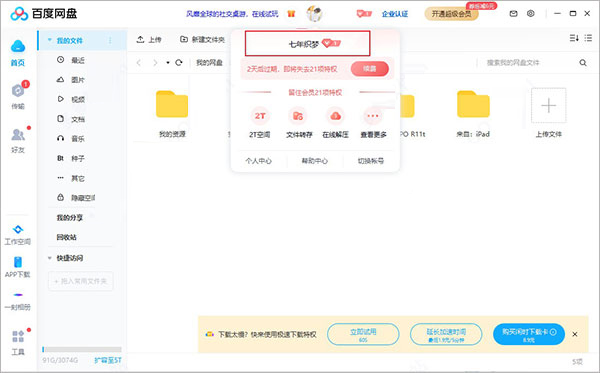
Task: Open the APP下载 phone icon
Action: [18, 262]
